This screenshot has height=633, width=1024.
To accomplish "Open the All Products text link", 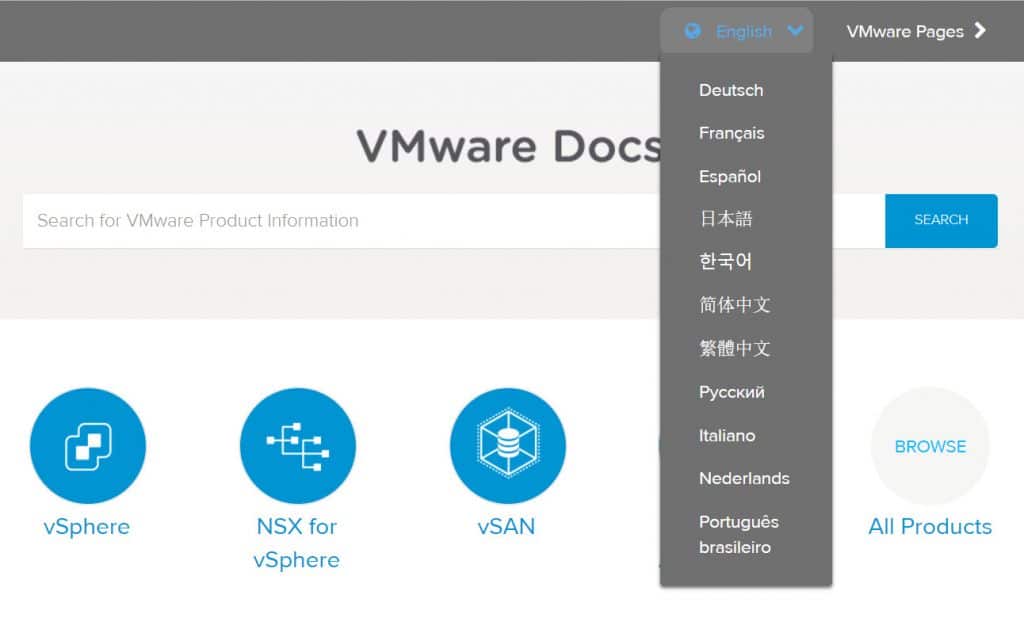I will point(930,527).
